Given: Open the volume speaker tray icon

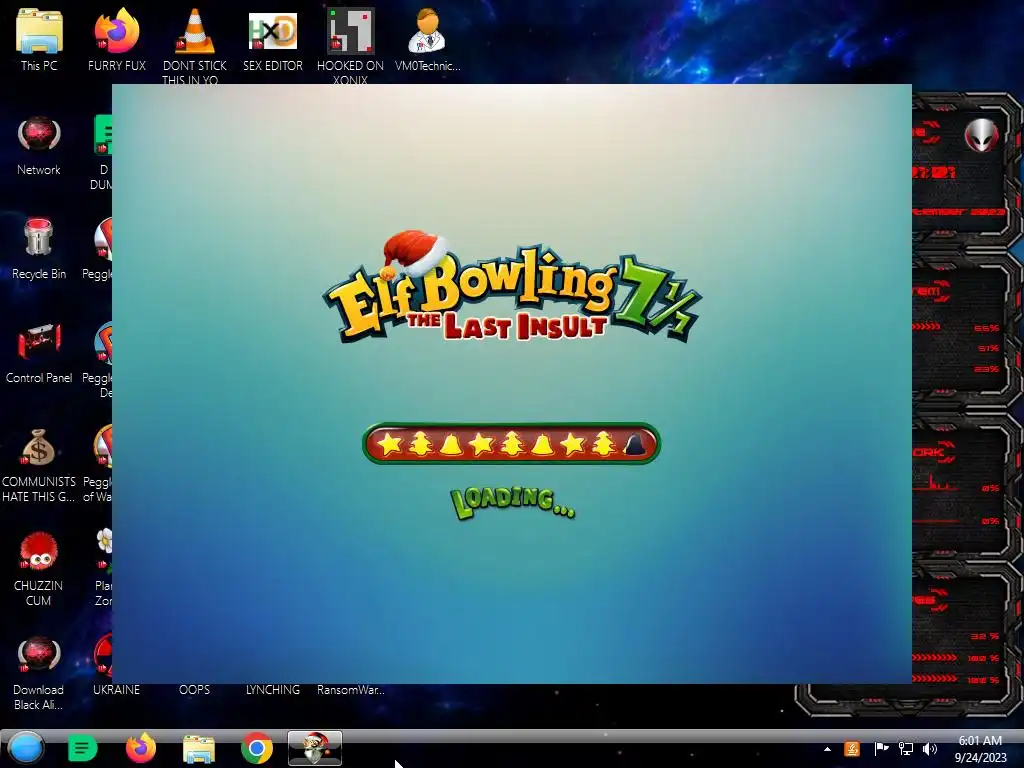Looking at the screenshot, I should (x=930, y=749).
